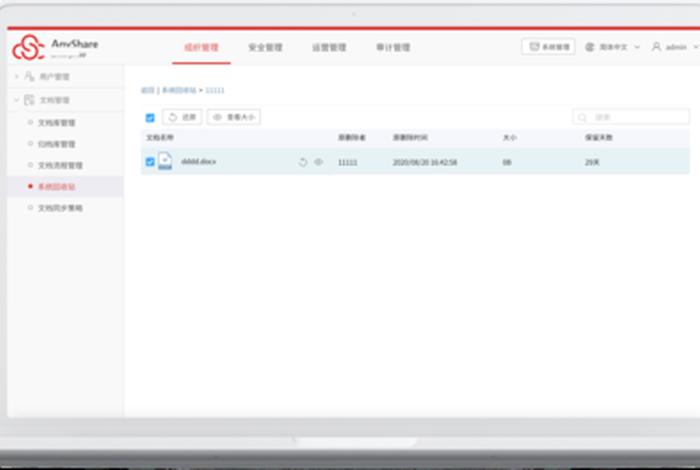
Task: Click the docx file type icon
Action: pos(165,161)
